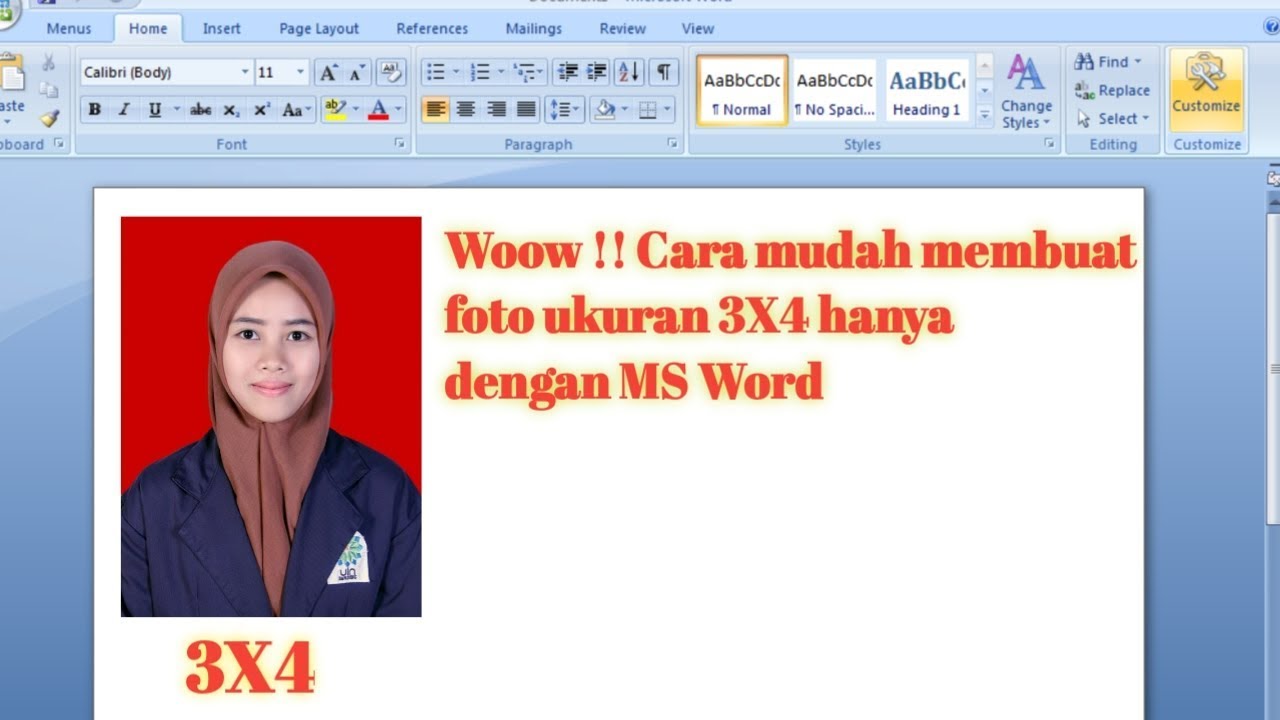Expand the highlight color arrow
Screen dimensions: 1280x720
click(355, 109)
